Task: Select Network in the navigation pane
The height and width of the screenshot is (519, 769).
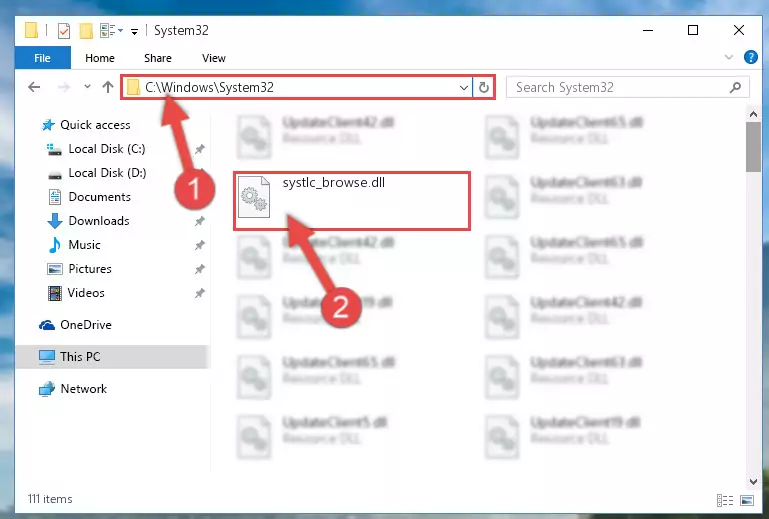Action: 83,389
